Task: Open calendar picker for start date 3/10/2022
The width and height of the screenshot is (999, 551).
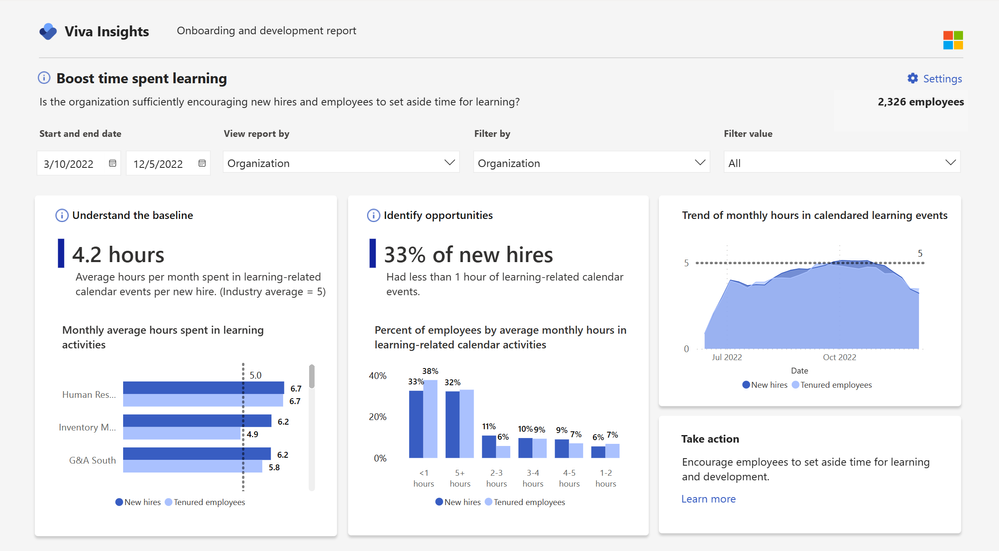Action: (113, 163)
